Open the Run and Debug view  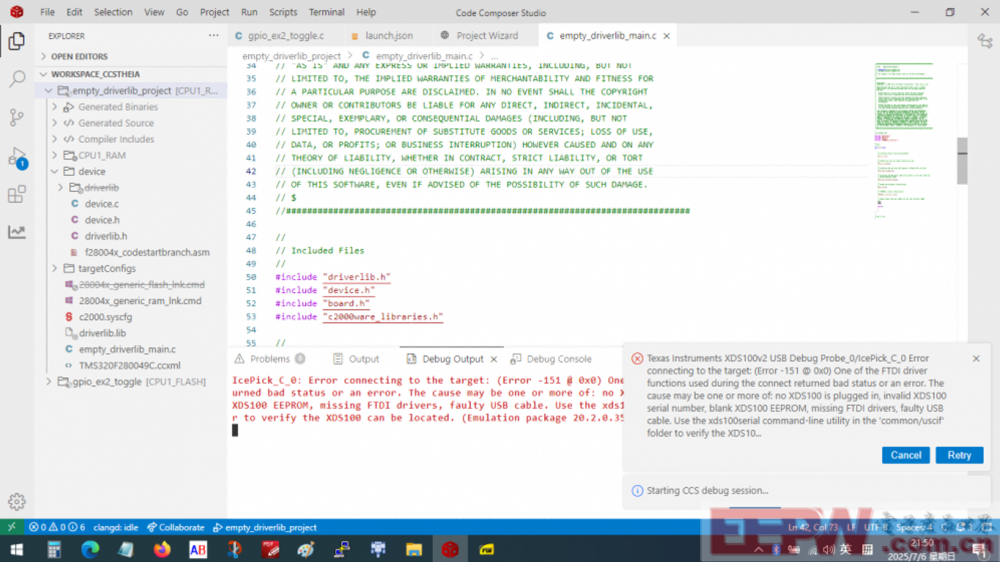coord(17,157)
